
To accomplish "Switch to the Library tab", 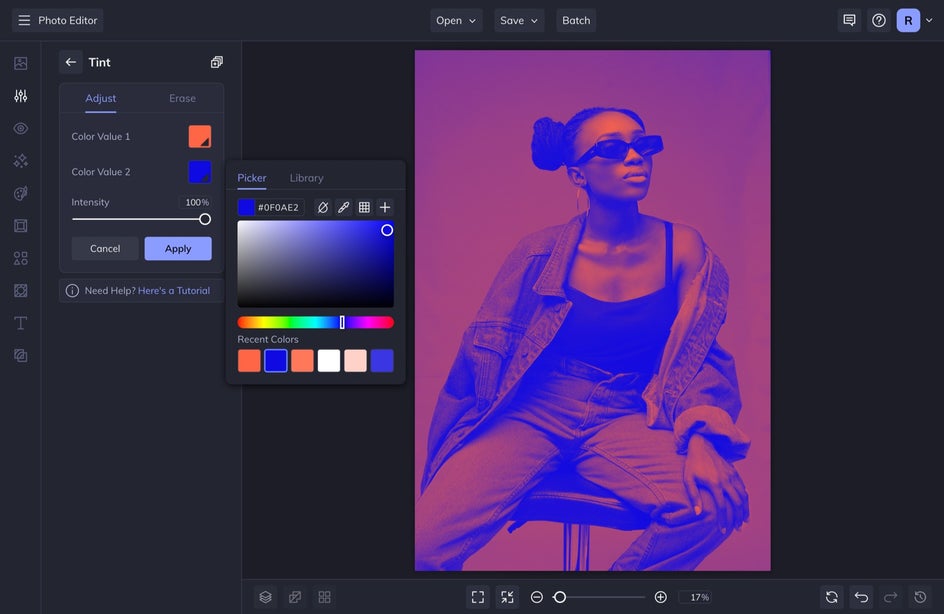I will click(306, 178).
